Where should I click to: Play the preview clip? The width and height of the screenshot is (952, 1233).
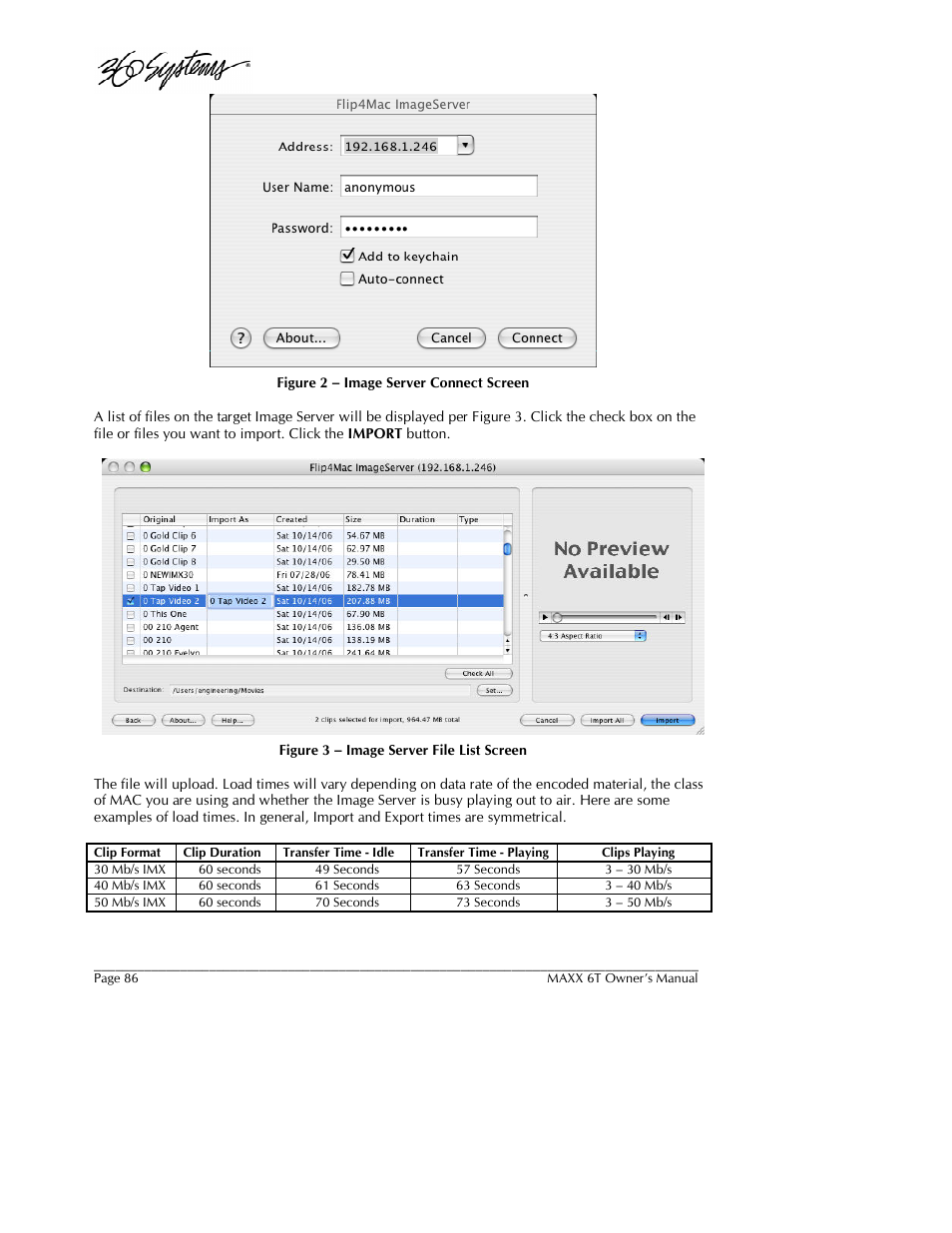point(545,617)
